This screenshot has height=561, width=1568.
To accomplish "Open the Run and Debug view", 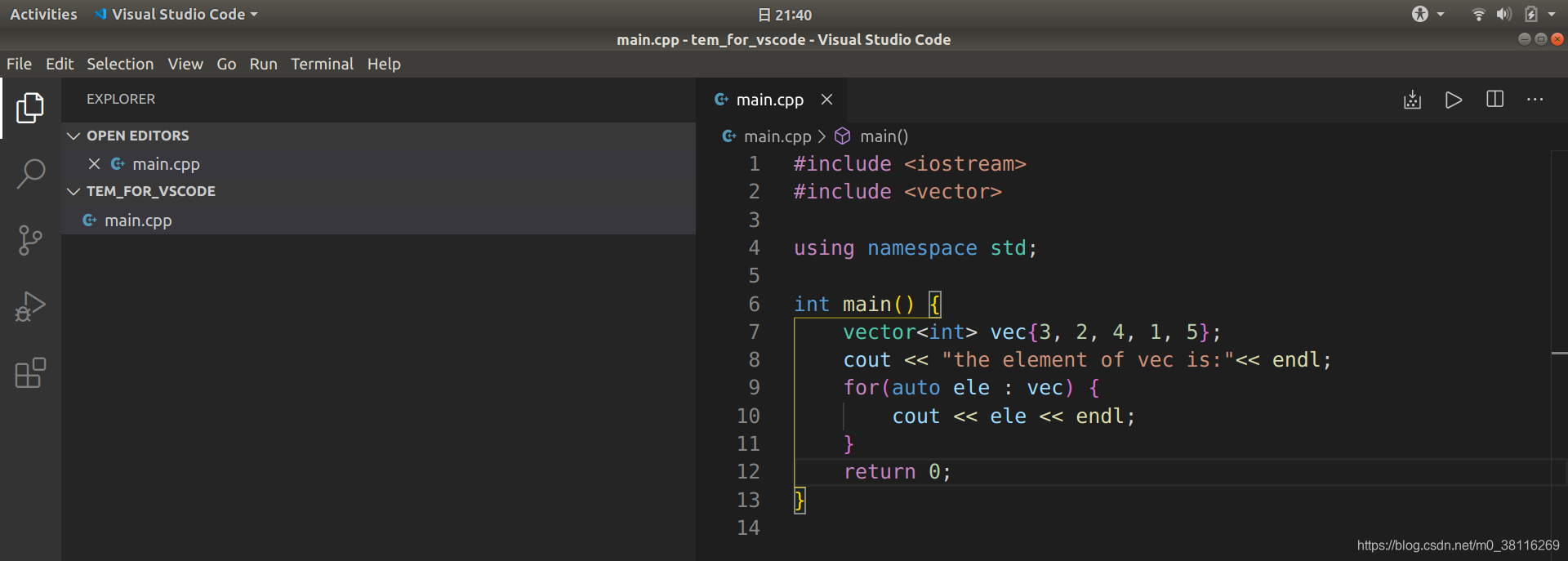I will pos(30,306).
